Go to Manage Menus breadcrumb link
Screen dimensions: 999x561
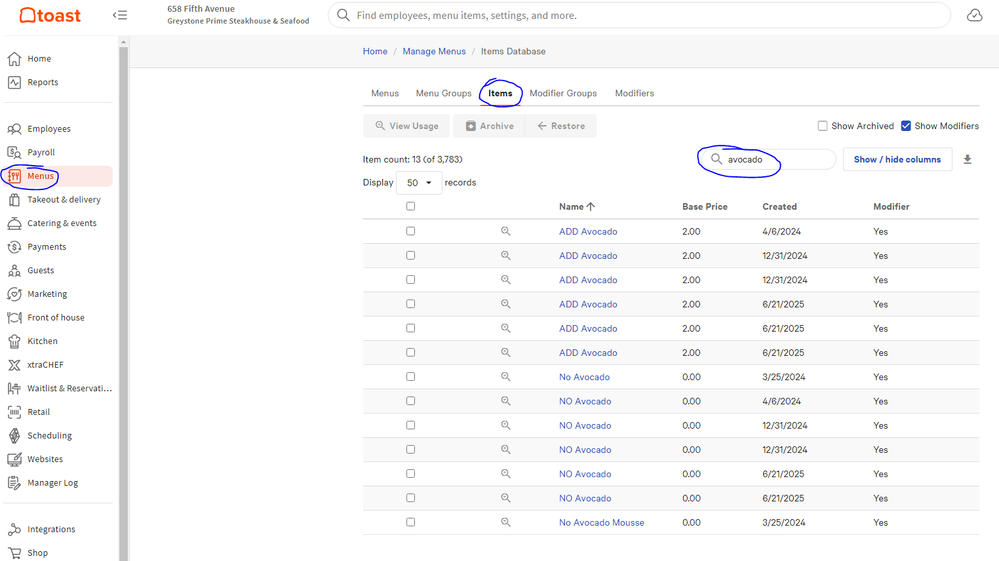433,51
